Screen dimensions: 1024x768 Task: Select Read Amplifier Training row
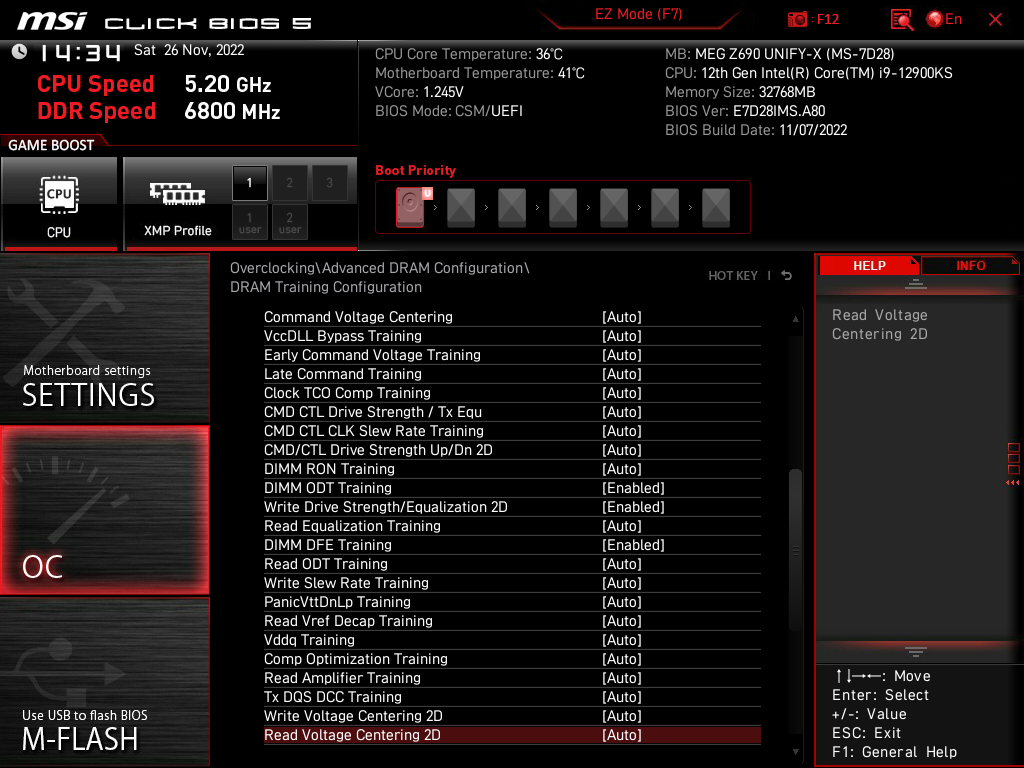coord(512,677)
